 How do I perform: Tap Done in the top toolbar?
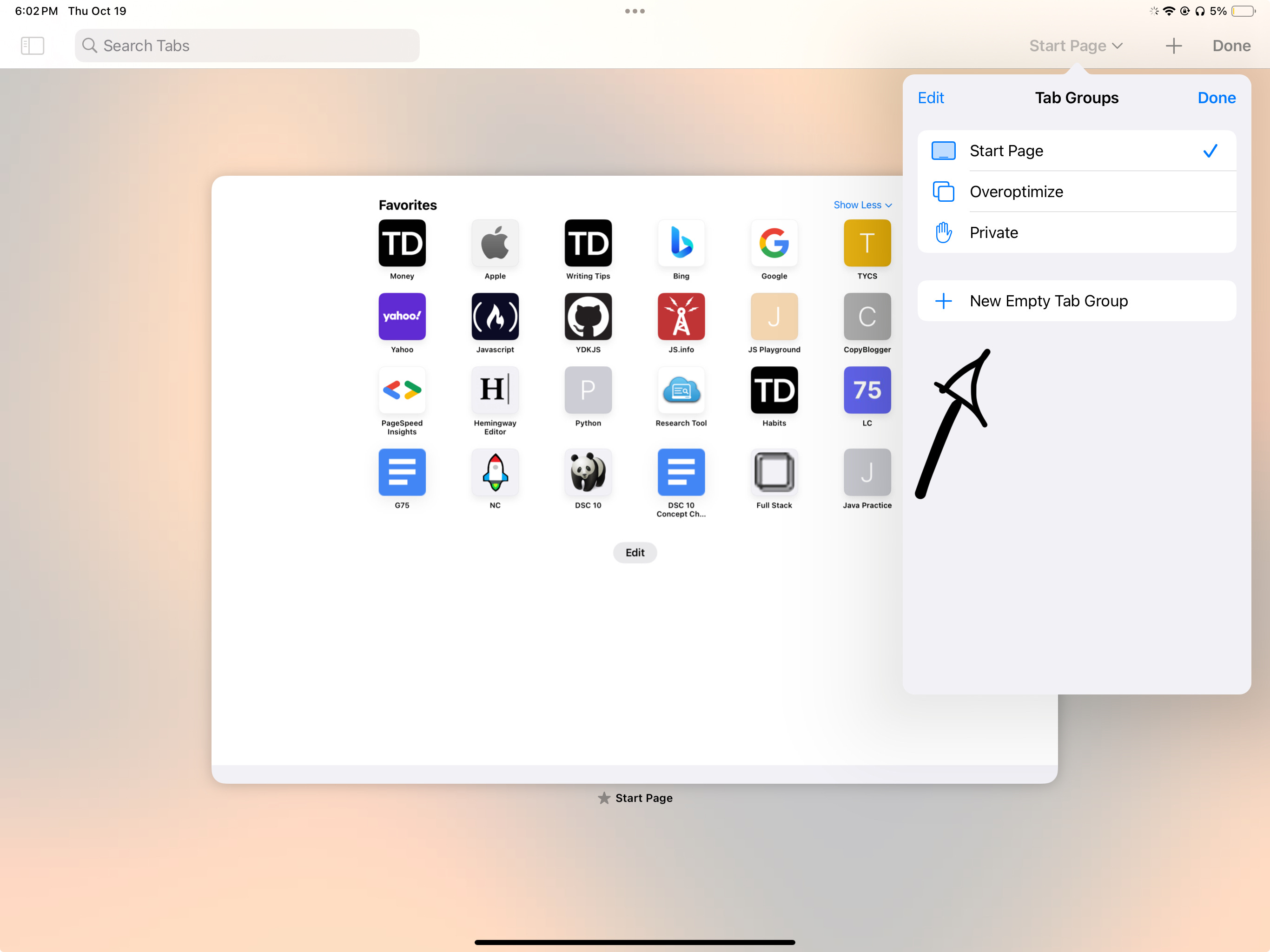[1231, 46]
